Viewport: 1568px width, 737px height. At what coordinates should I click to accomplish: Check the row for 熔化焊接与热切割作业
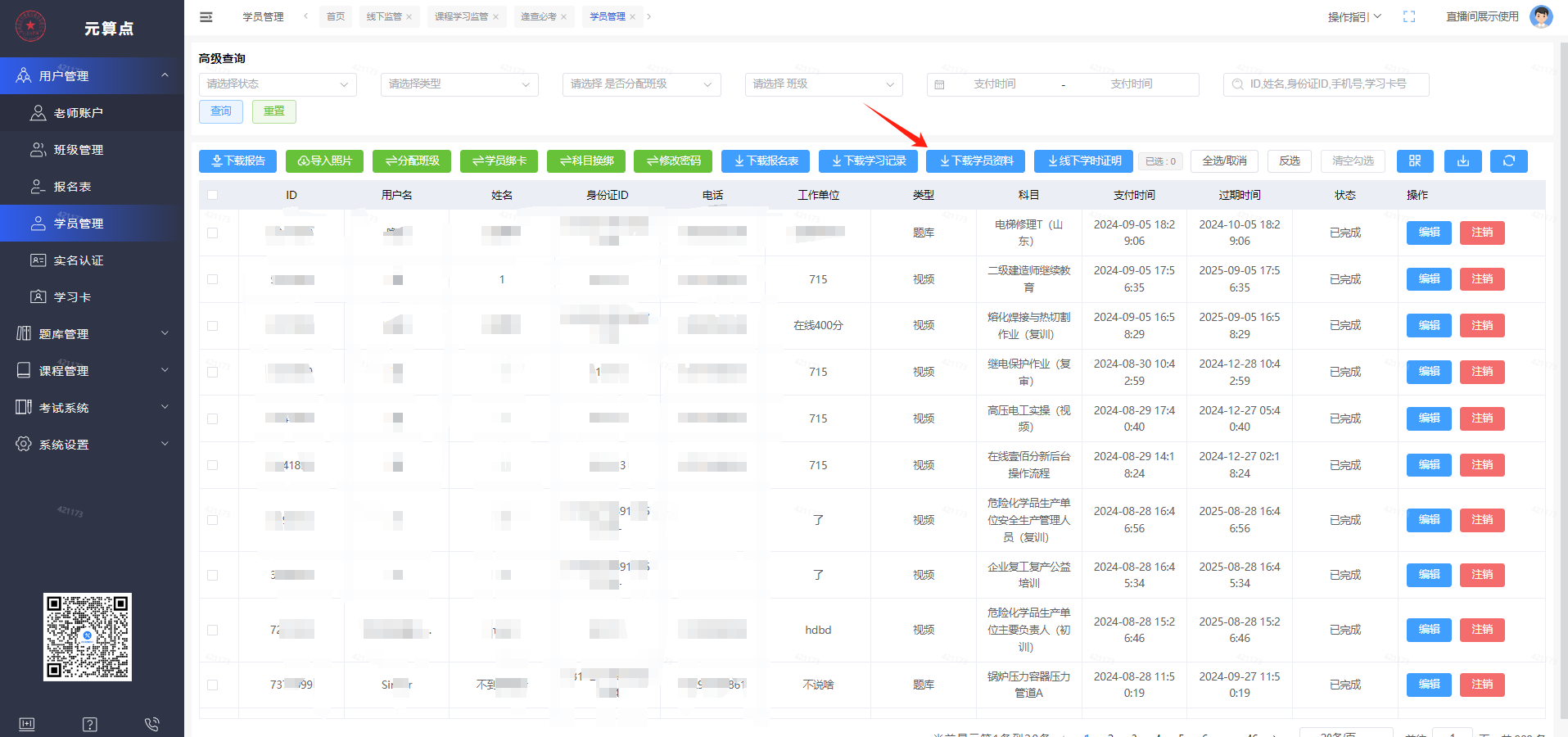(213, 326)
